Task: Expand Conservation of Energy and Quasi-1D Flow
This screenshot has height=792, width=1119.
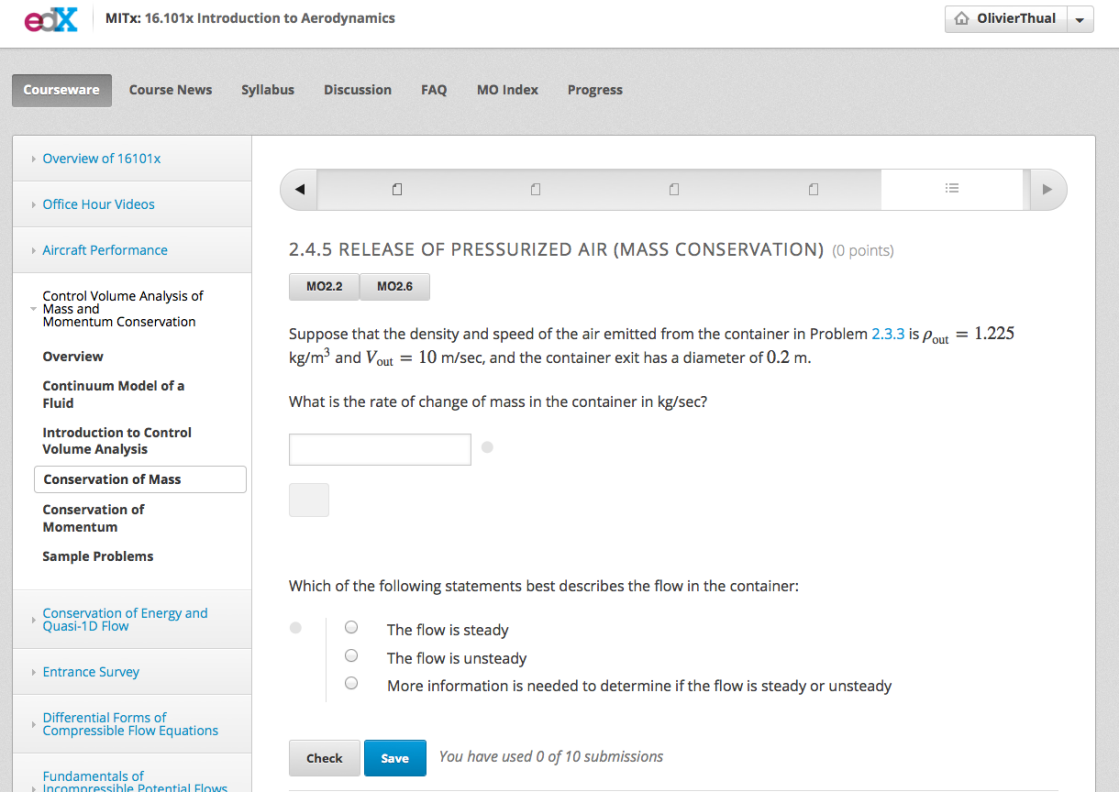Action: tap(125, 619)
